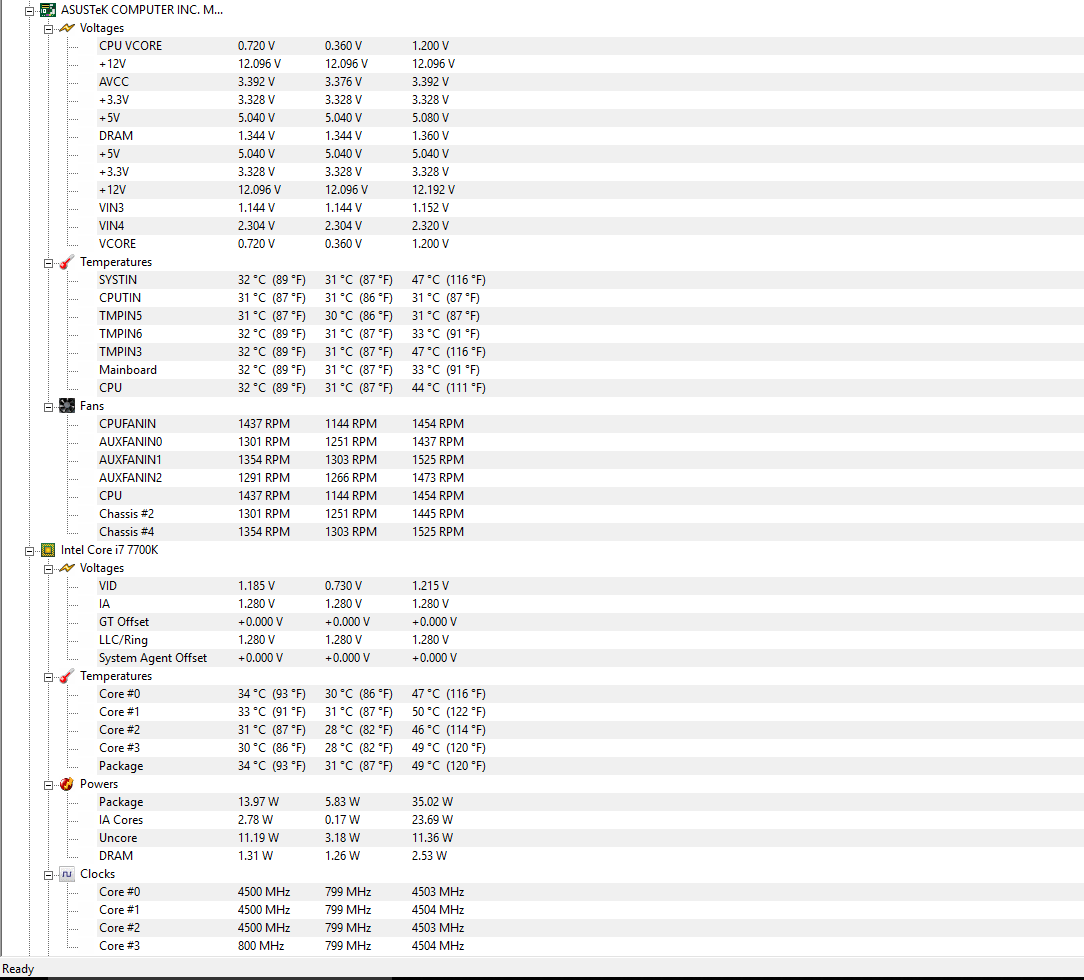Select the Fans label

92,406
